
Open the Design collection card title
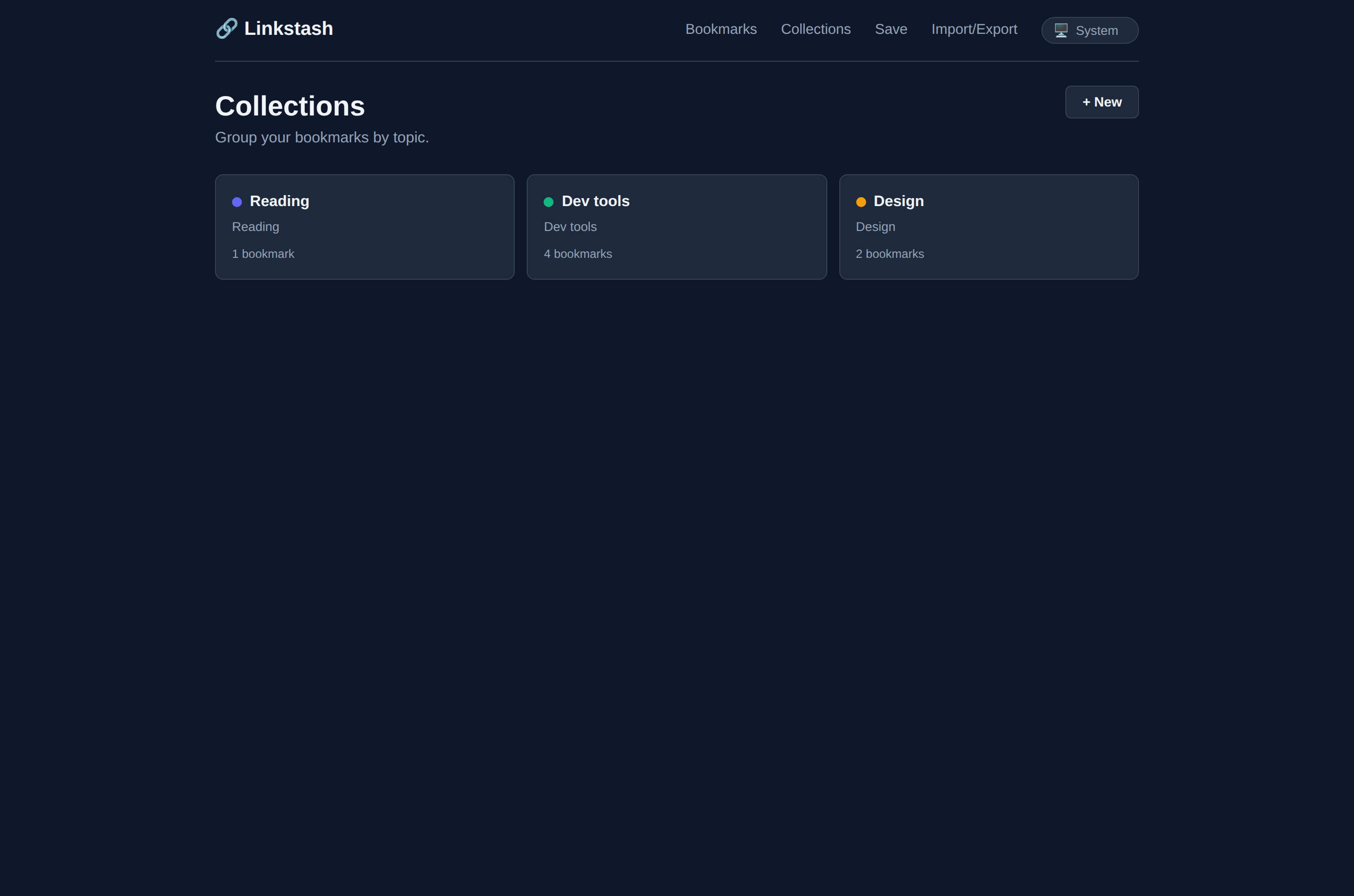pyautogui.click(x=899, y=201)
